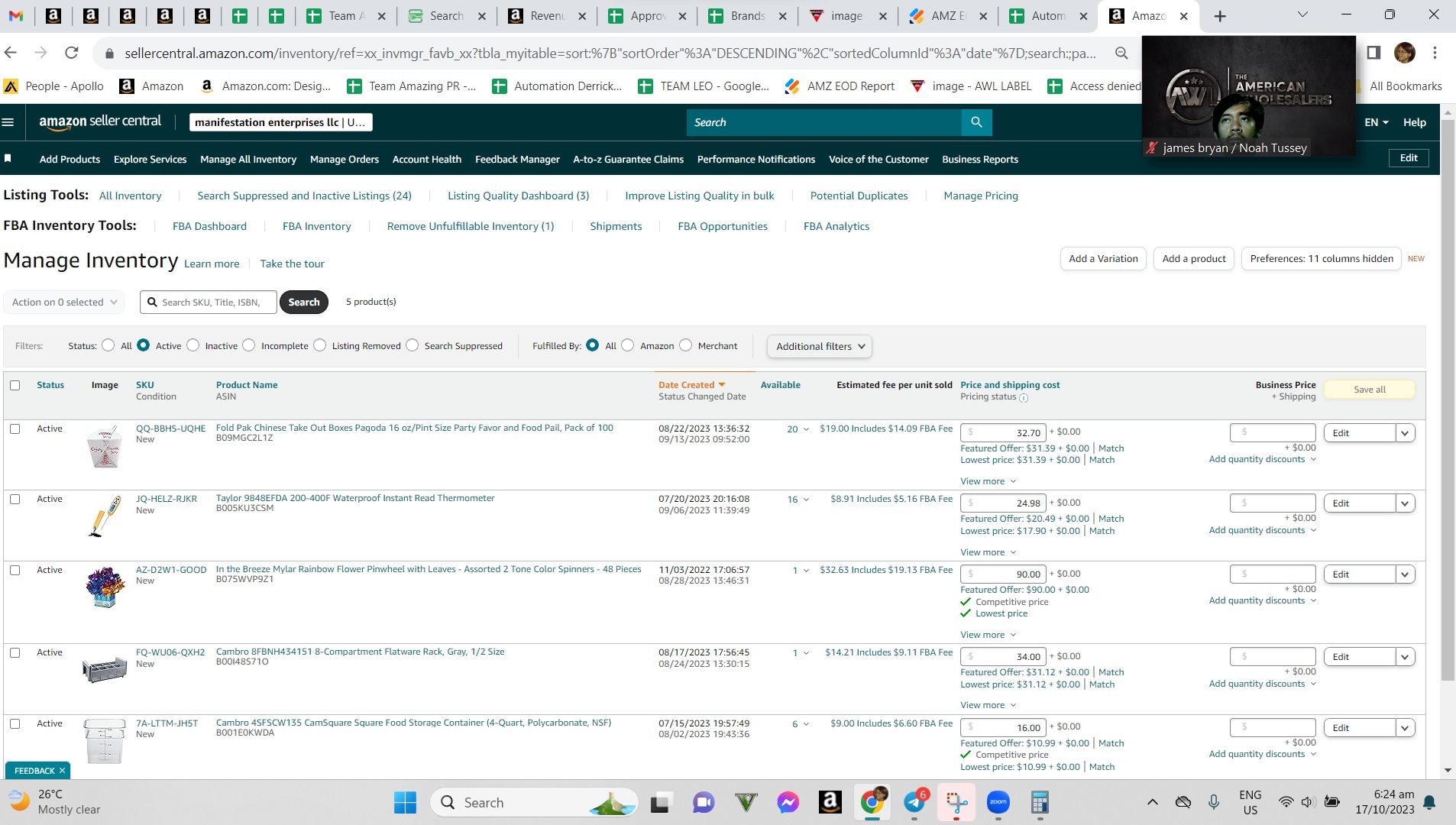Open Messenger from the taskbar
Viewport: 1456px width, 825px height.
[788, 802]
